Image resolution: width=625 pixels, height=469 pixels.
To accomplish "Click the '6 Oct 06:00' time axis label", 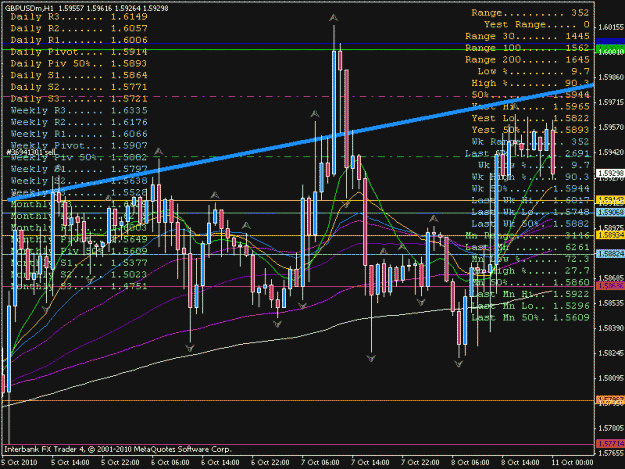I will [170, 463].
